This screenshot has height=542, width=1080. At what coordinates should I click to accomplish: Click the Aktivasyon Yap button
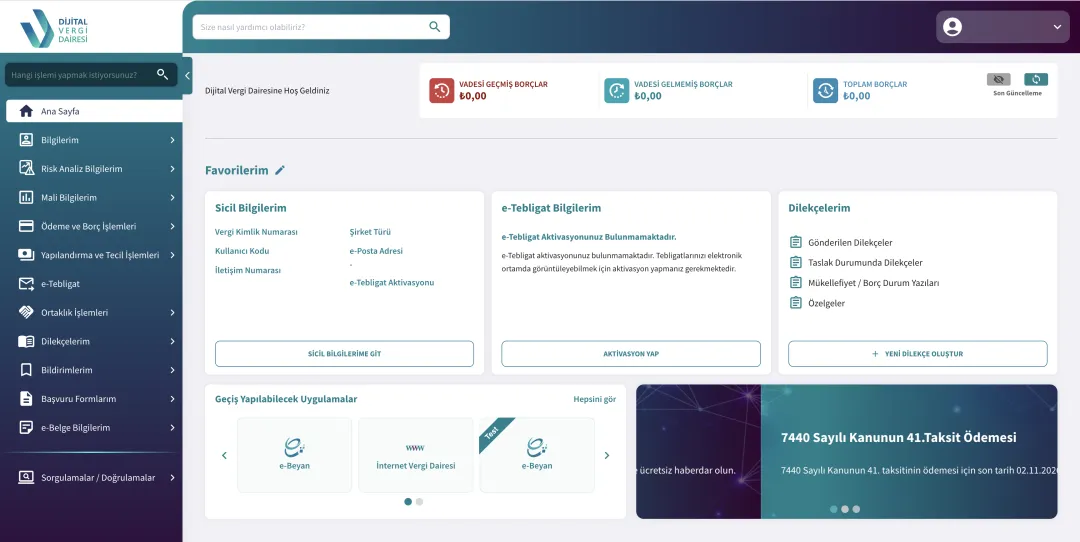pyautogui.click(x=631, y=354)
